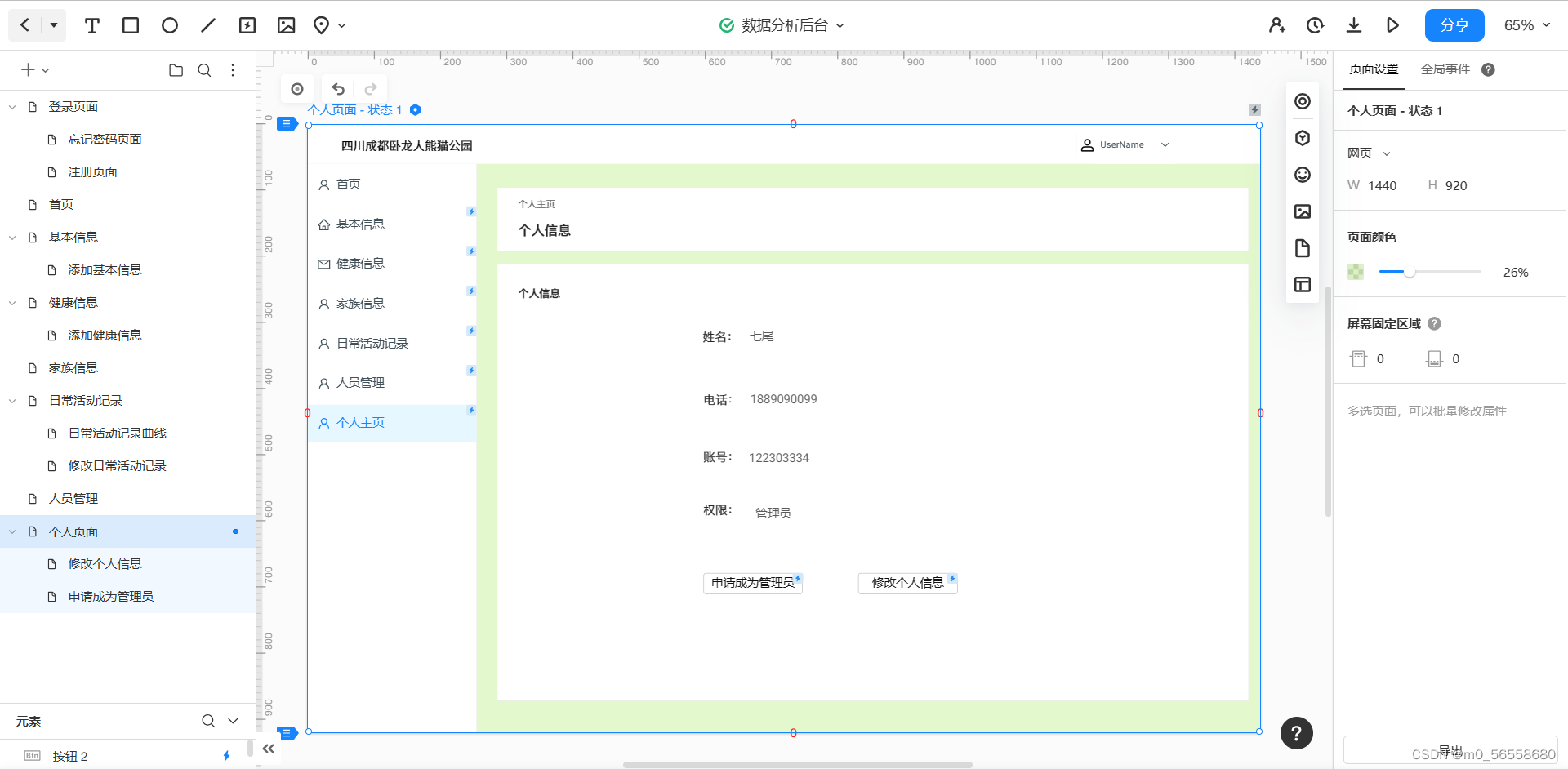Select 个人主页 in canvas sidebar menu
1568x769 pixels.
point(392,423)
